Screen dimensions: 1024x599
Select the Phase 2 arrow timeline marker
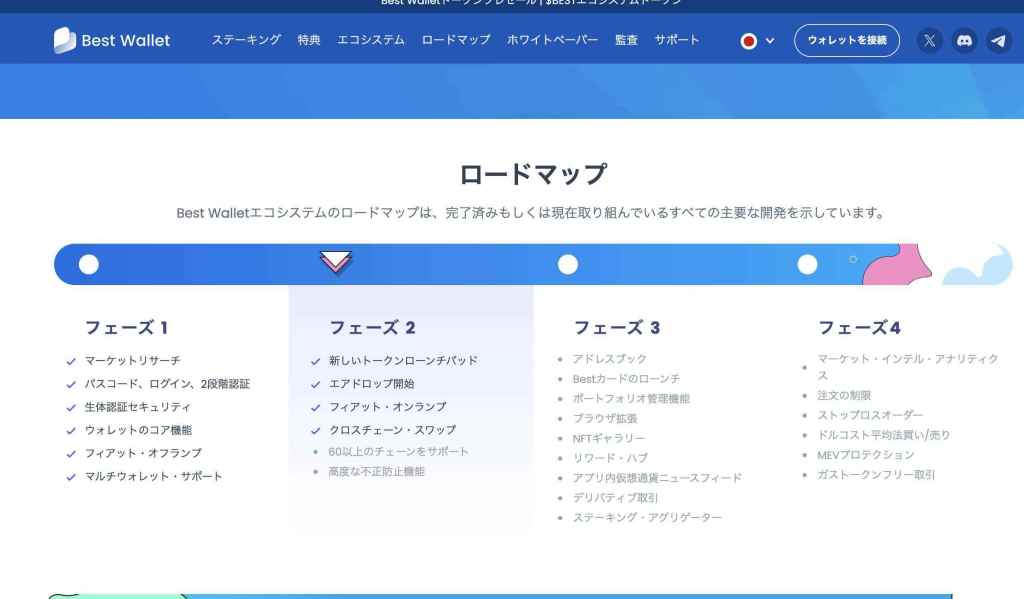point(336,263)
